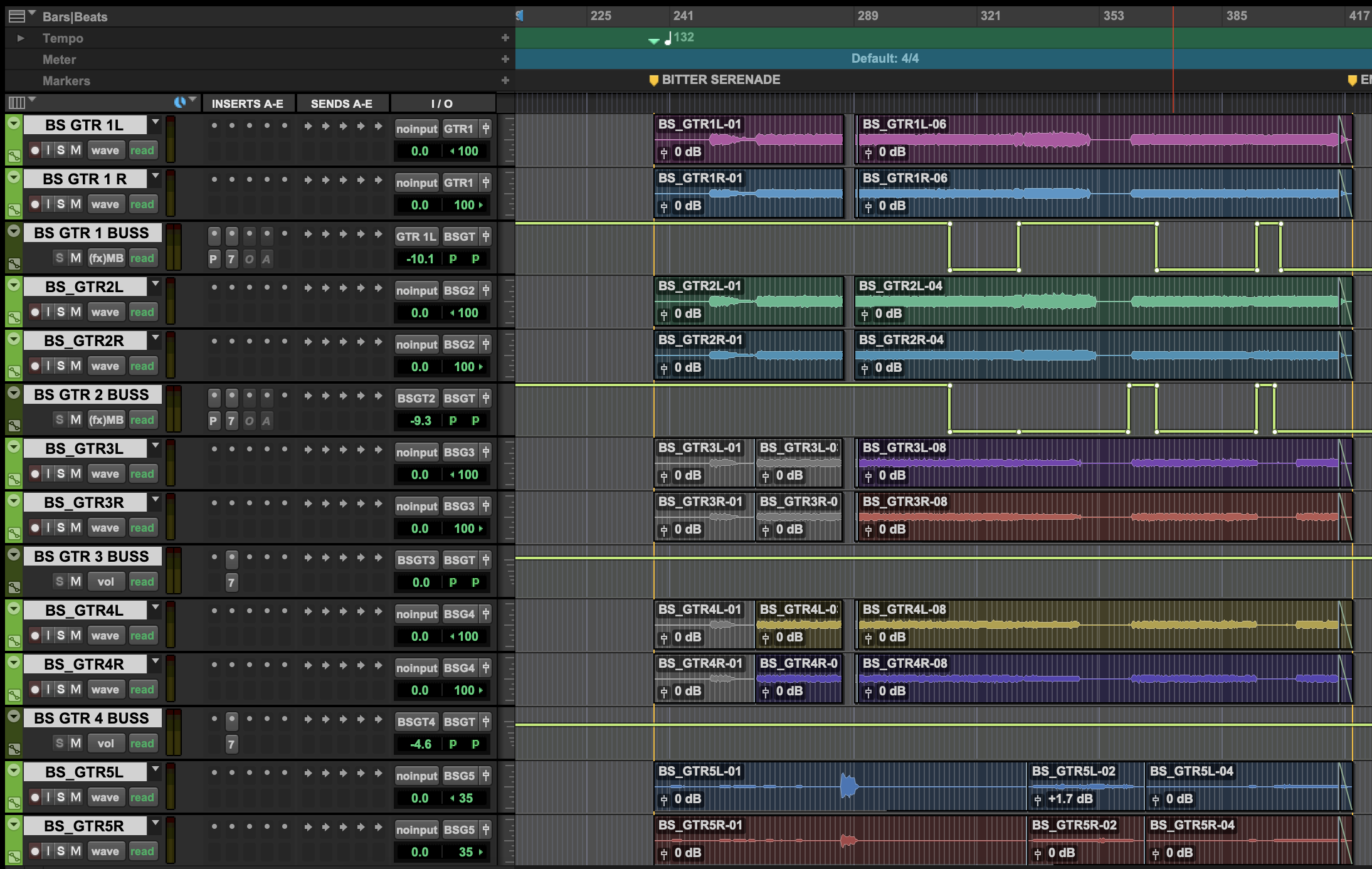
Task: Click the INSERTS A-E column header
Action: [x=248, y=103]
